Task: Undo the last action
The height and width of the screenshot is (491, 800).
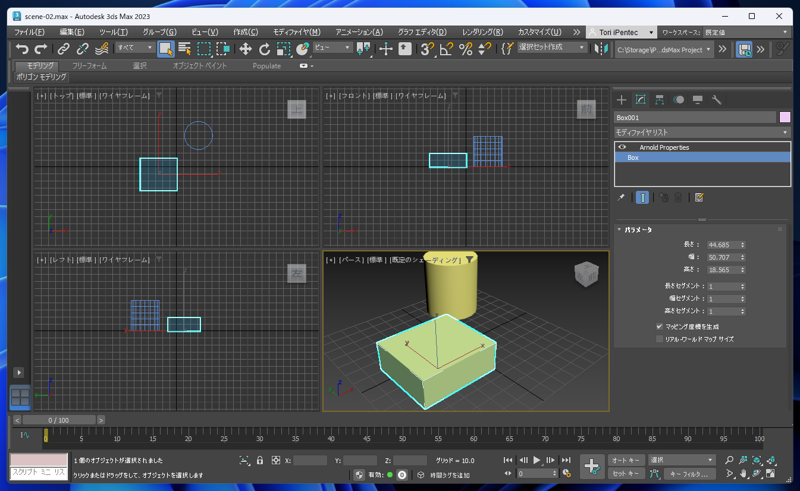Action: [x=21, y=49]
